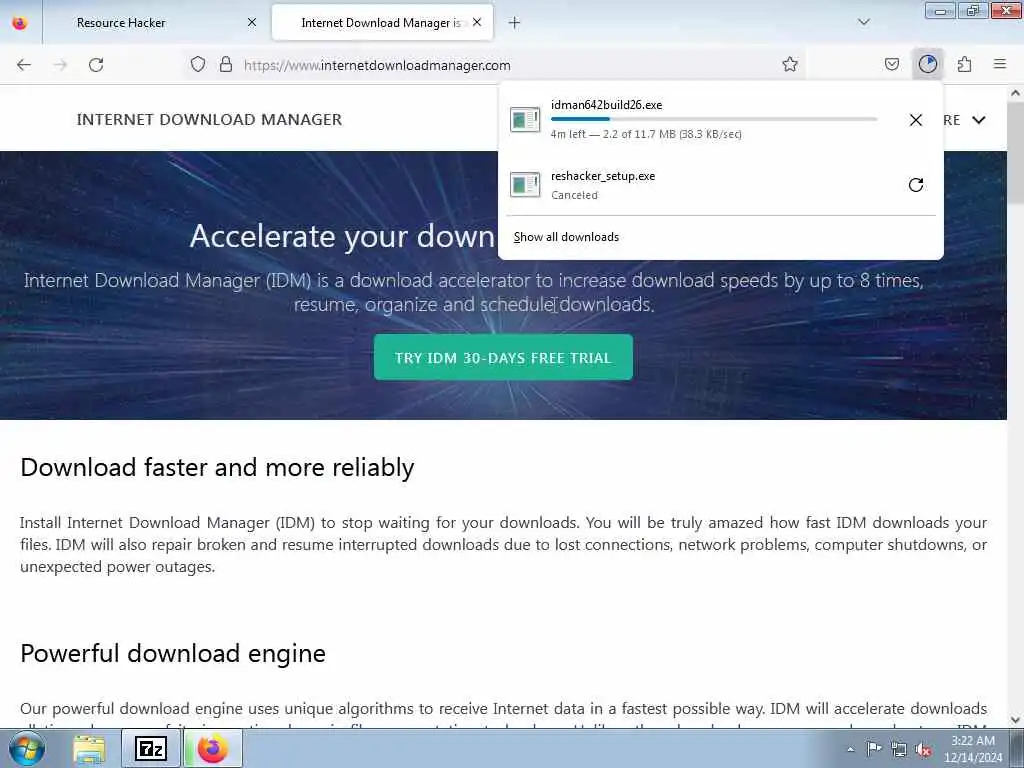Bookmark this page with the star
The image size is (1024, 768).
point(790,64)
